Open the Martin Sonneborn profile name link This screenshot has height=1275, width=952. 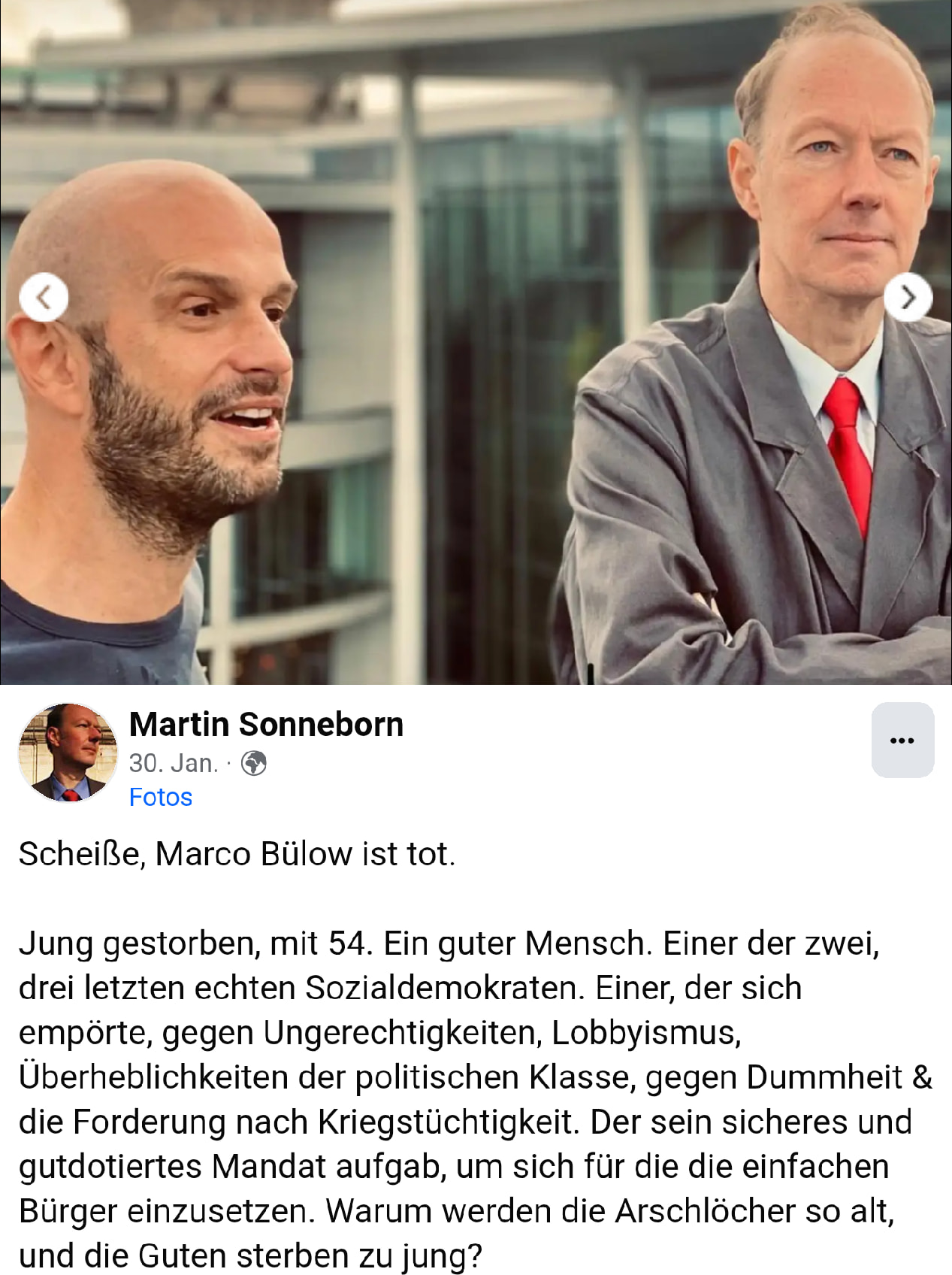pyautogui.click(x=266, y=724)
